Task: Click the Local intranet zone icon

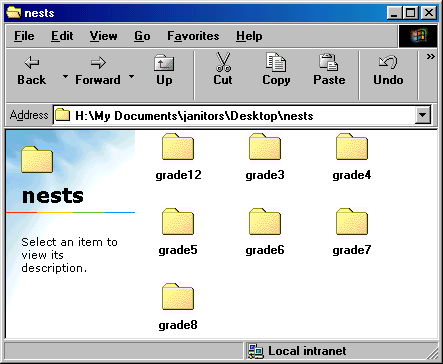Action: (256, 351)
